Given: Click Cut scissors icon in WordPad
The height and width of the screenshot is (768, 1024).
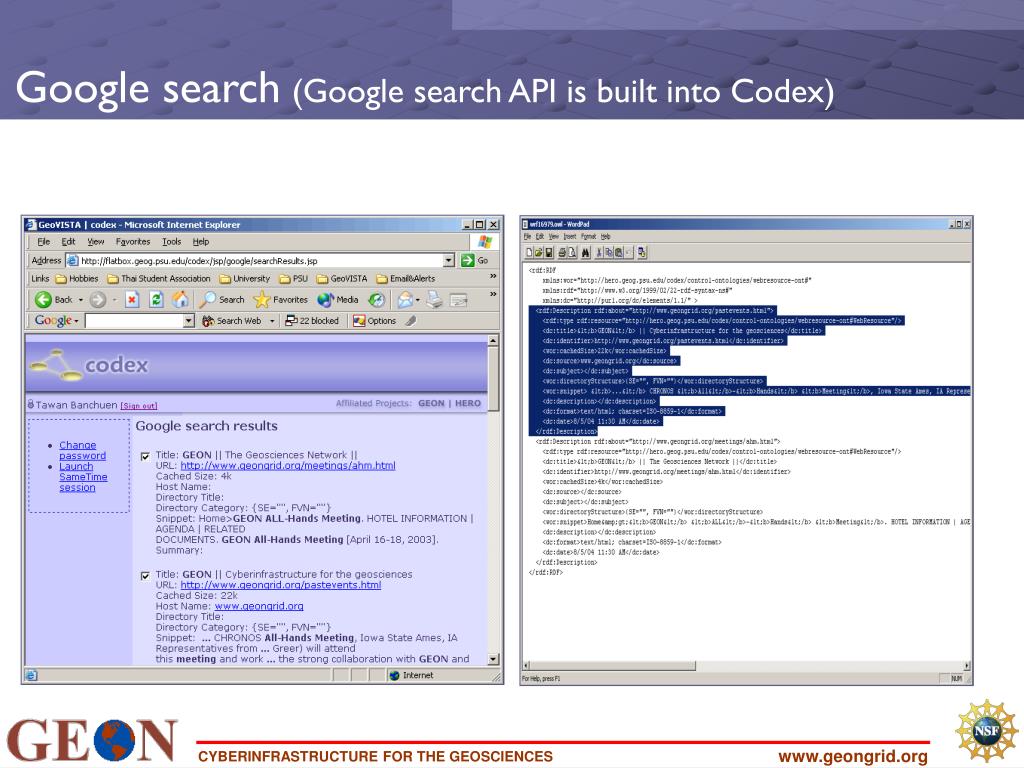Looking at the screenshot, I should pos(599,252).
